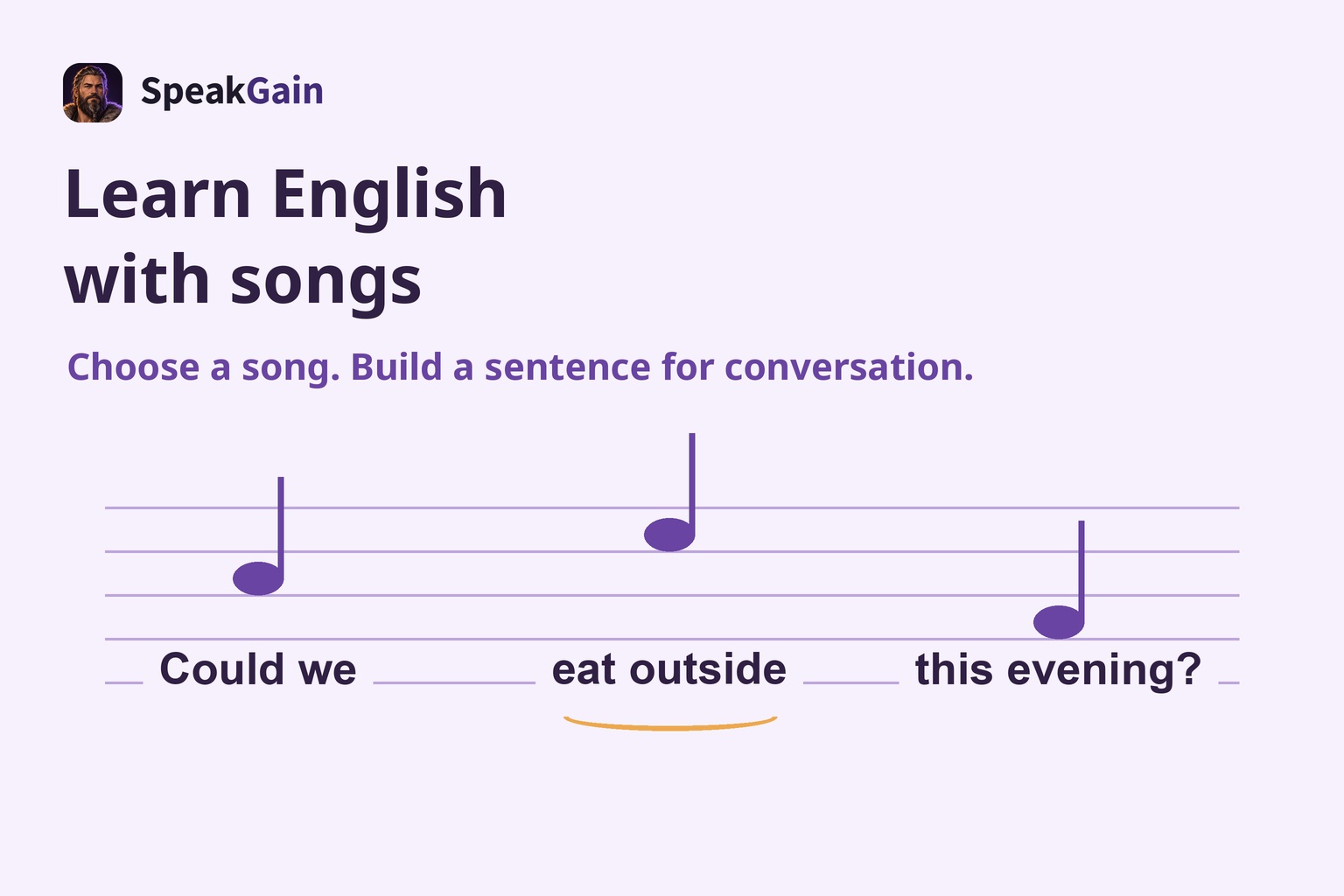This screenshot has width=1344, height=896.
Task: Click the 'Choose a song' subtitle text
Action: [521, 367]
